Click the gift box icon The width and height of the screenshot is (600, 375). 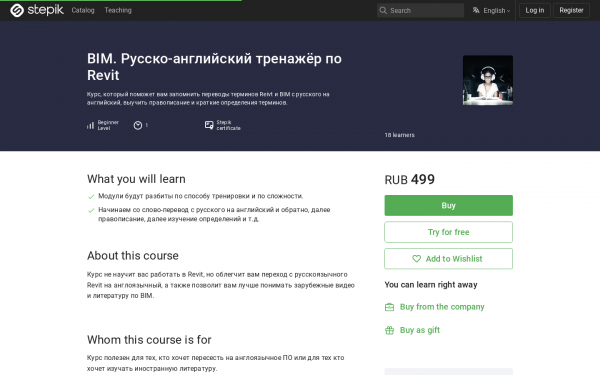point(389,330)
